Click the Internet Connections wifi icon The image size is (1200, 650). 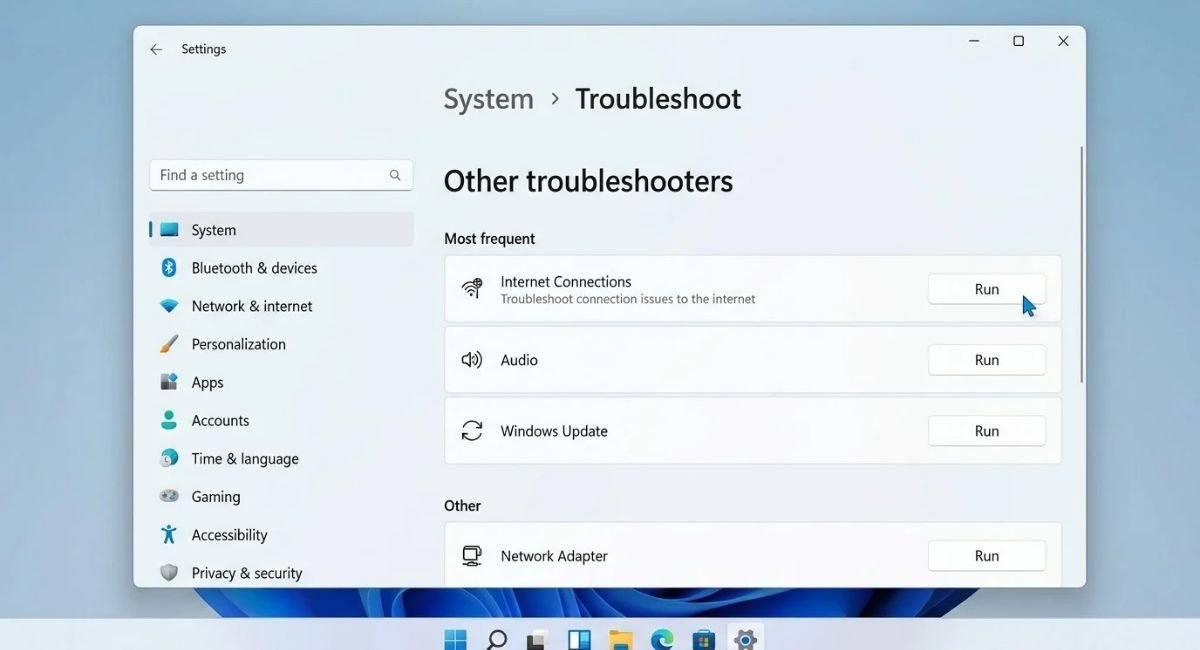click(x=472, y=289)
